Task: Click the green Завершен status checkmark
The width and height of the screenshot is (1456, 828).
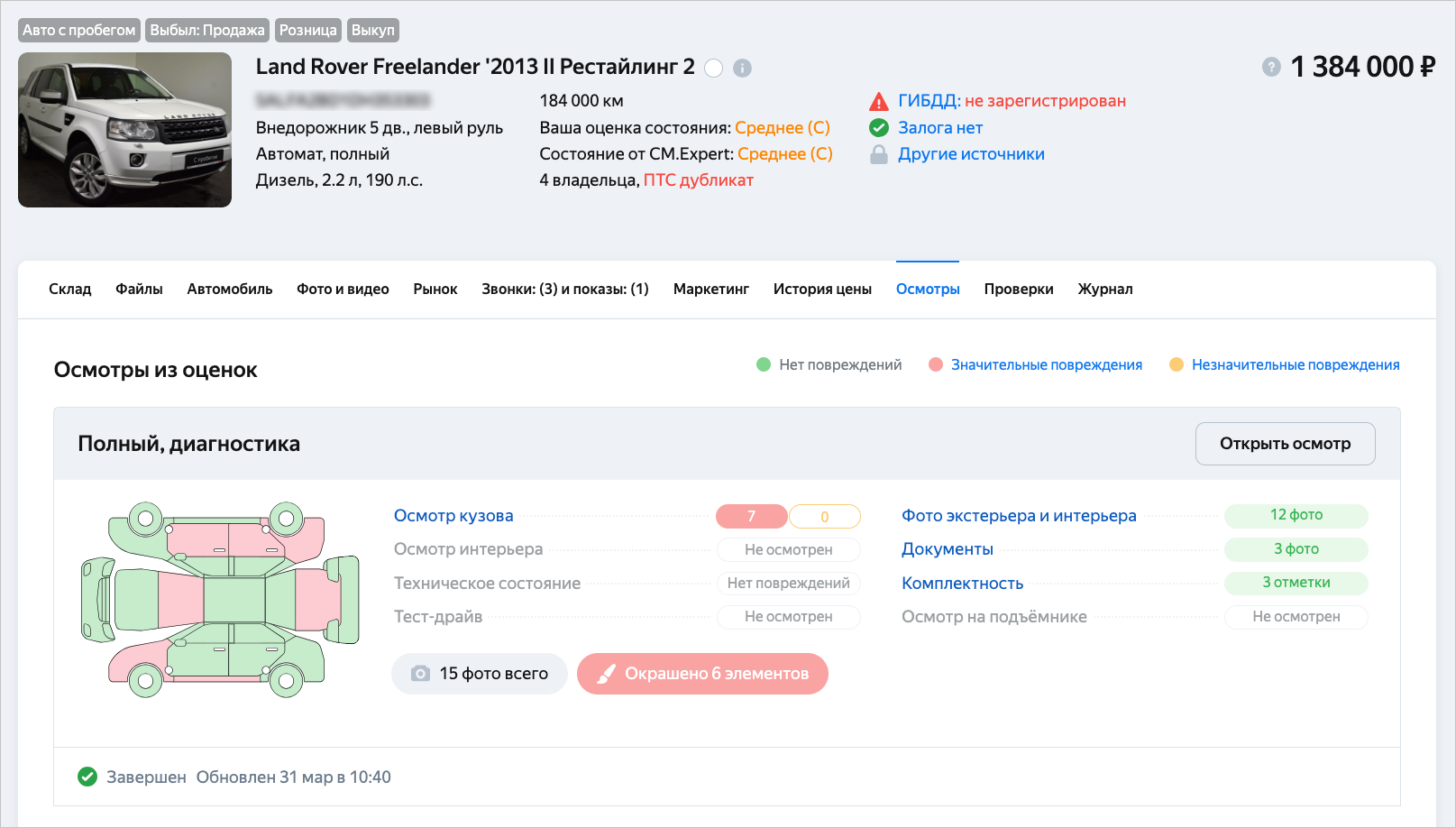Action: tap(87, 777)
